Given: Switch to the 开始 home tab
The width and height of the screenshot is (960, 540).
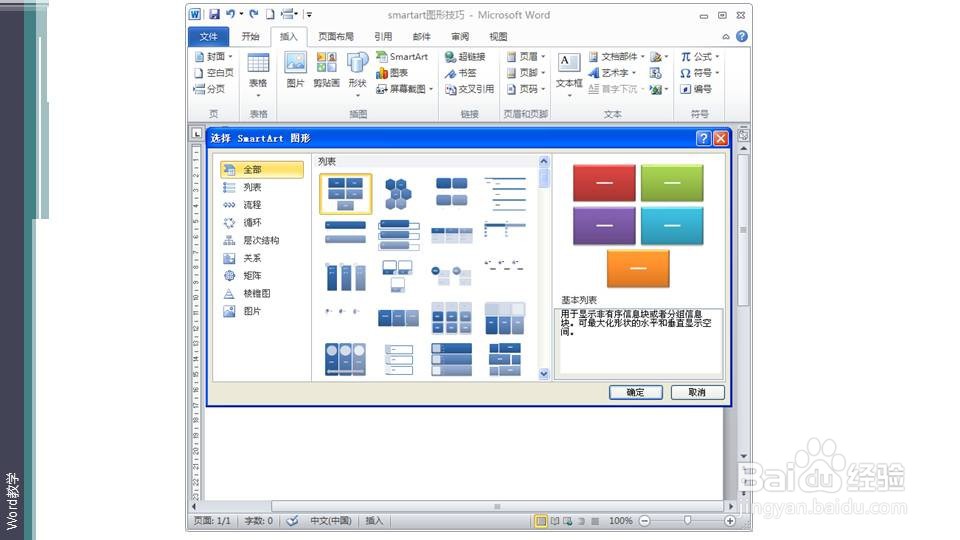Looking at the screenshot, I should tap(250, 37).
